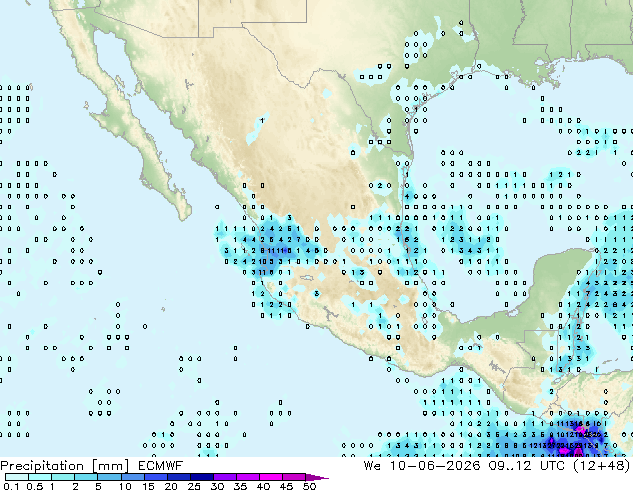Select the navy swatch between 25 and 30

(x=201, y=477)
